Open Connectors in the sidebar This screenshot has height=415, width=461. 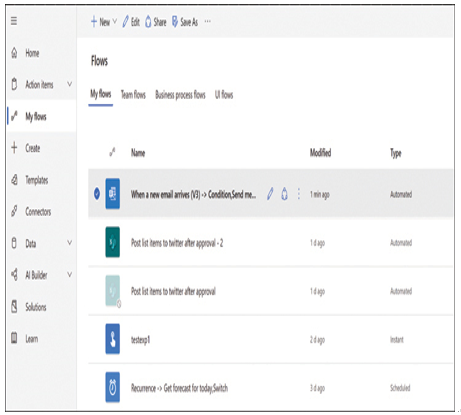(x=38, y=212)
